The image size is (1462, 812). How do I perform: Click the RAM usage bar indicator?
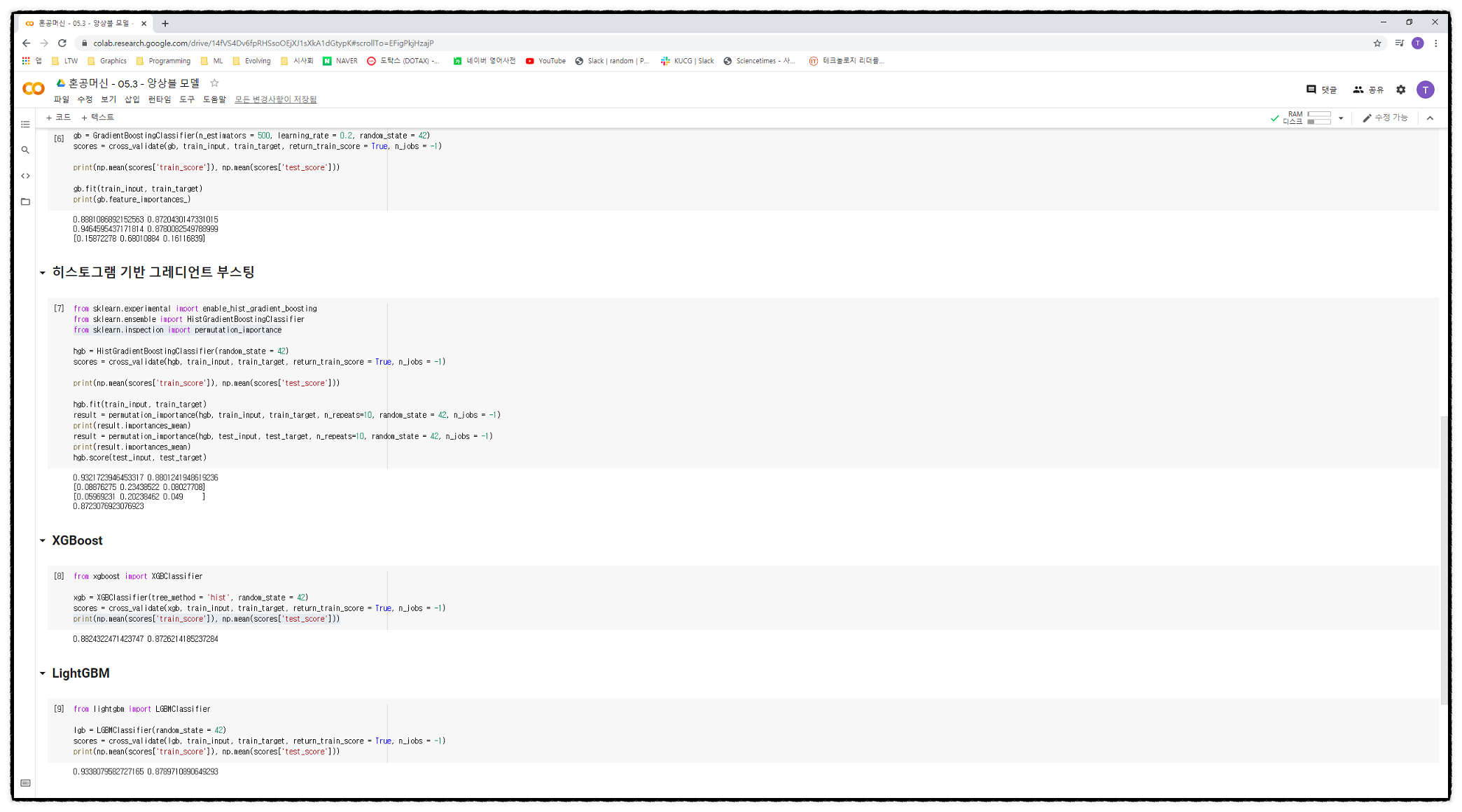[x=1318, y=114]
